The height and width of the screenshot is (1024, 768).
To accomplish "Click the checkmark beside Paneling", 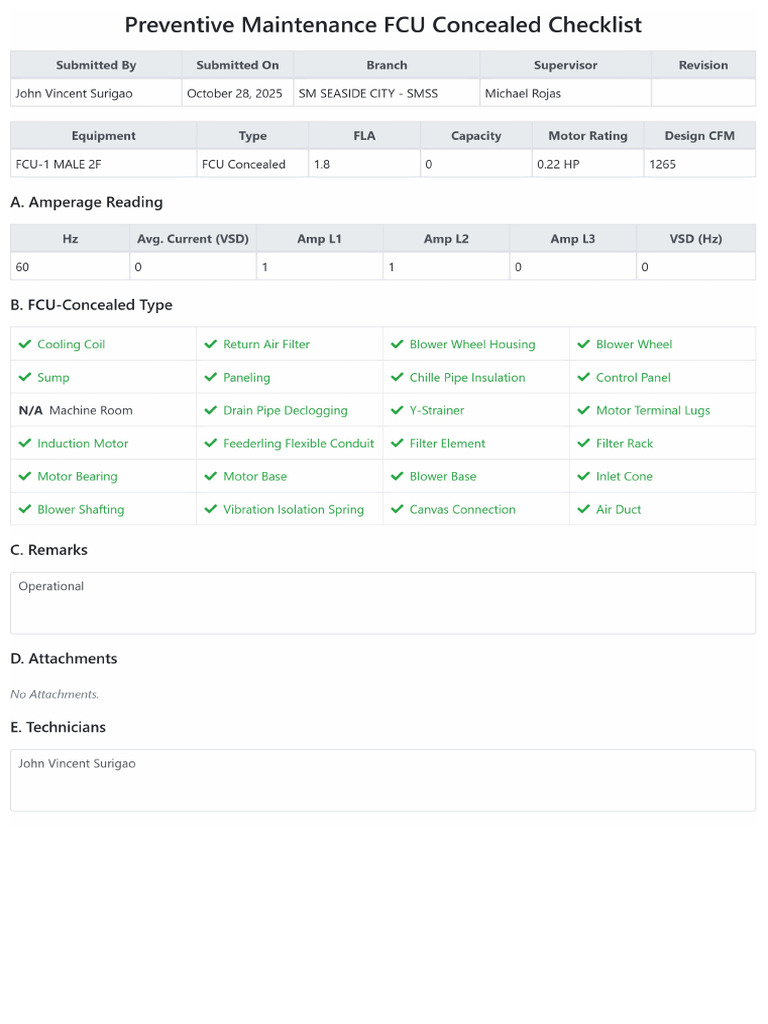I will [x=211, y=377].
